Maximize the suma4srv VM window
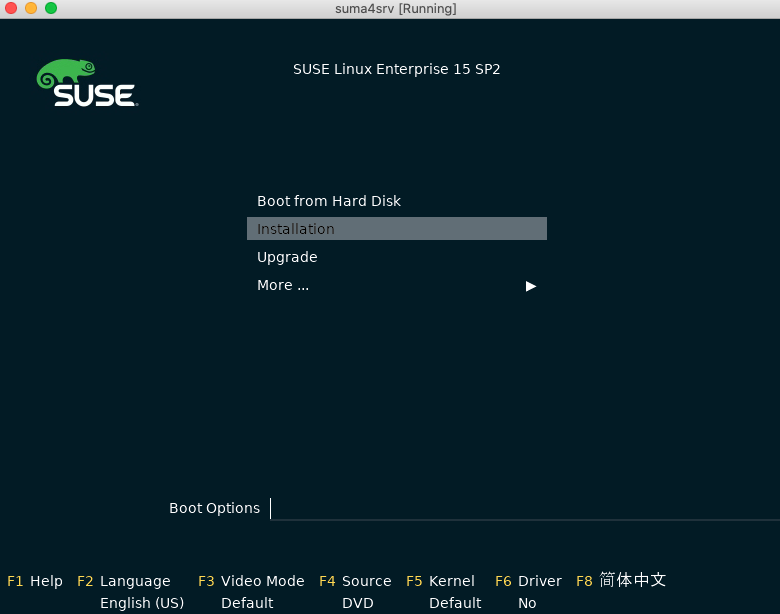The width and height of the screenshot is (780, 614). point(51,8)
